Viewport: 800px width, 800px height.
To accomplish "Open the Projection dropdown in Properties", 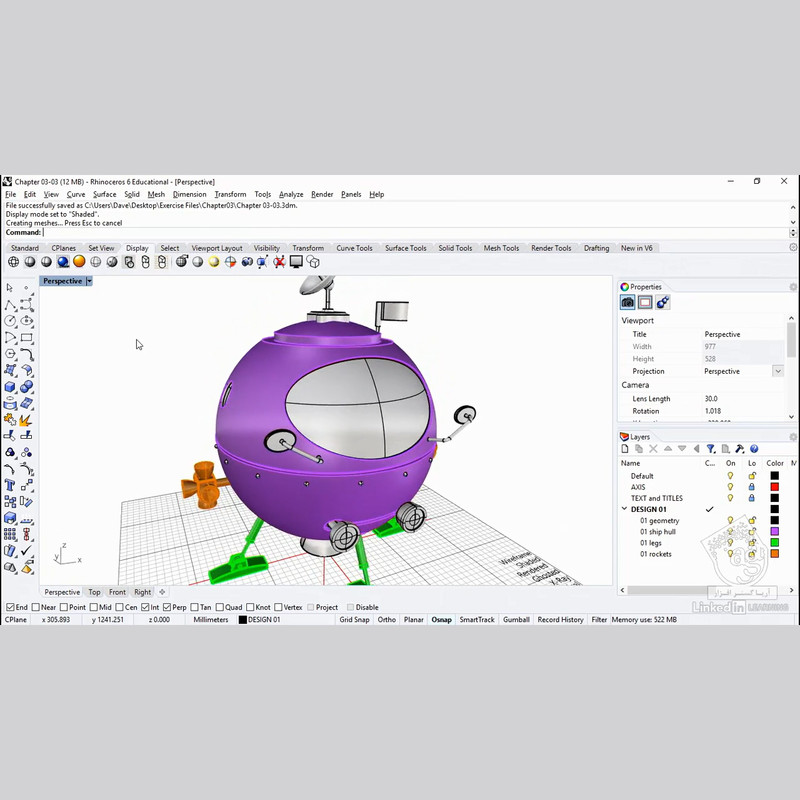I will (x=777, y=371).
